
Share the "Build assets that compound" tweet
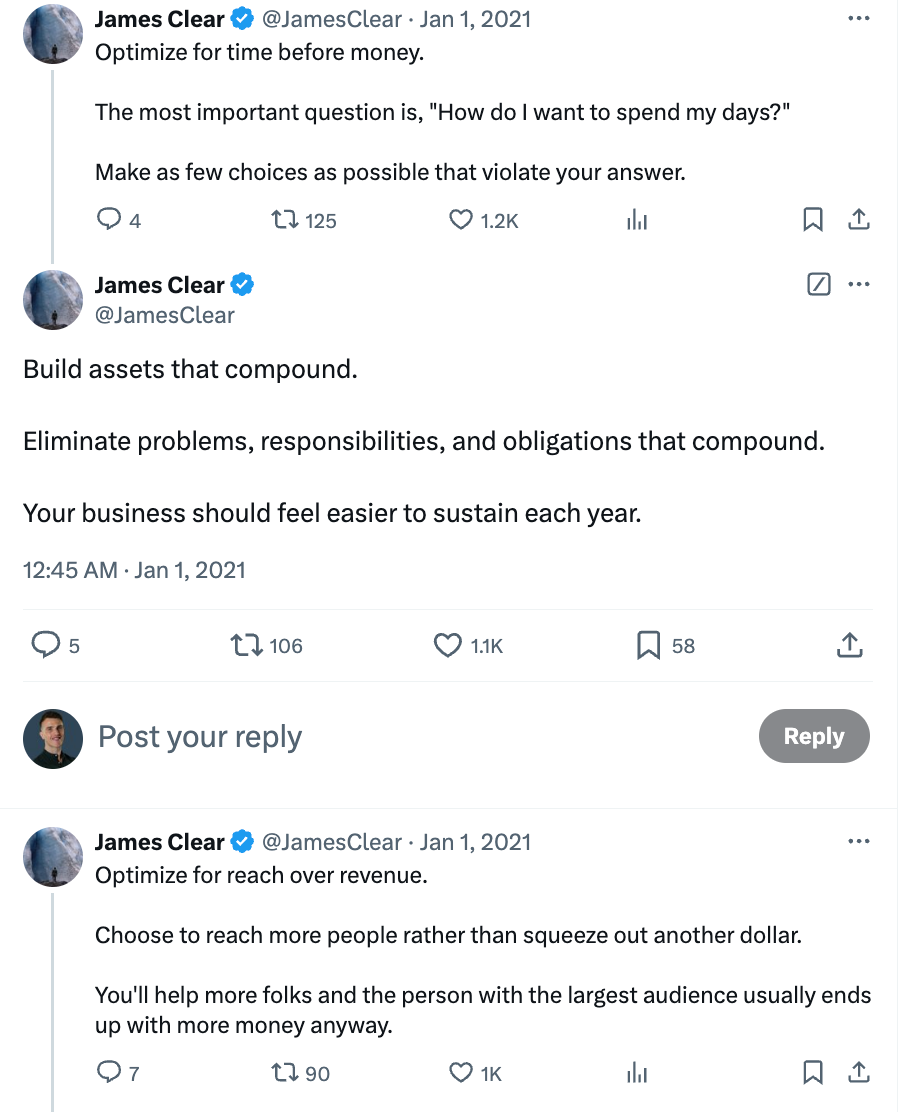click(848, 646)
